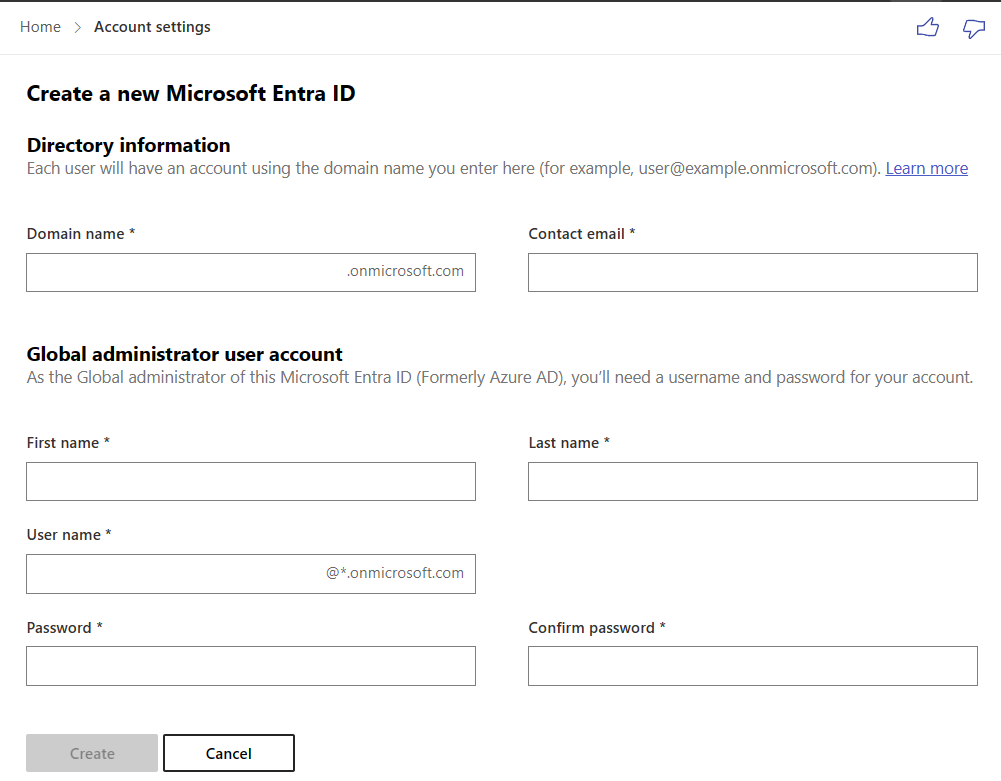Click inside the Contact email field
Image resolution: width=1001 pixels, height=781 pixels.
(x=752, y=272)
